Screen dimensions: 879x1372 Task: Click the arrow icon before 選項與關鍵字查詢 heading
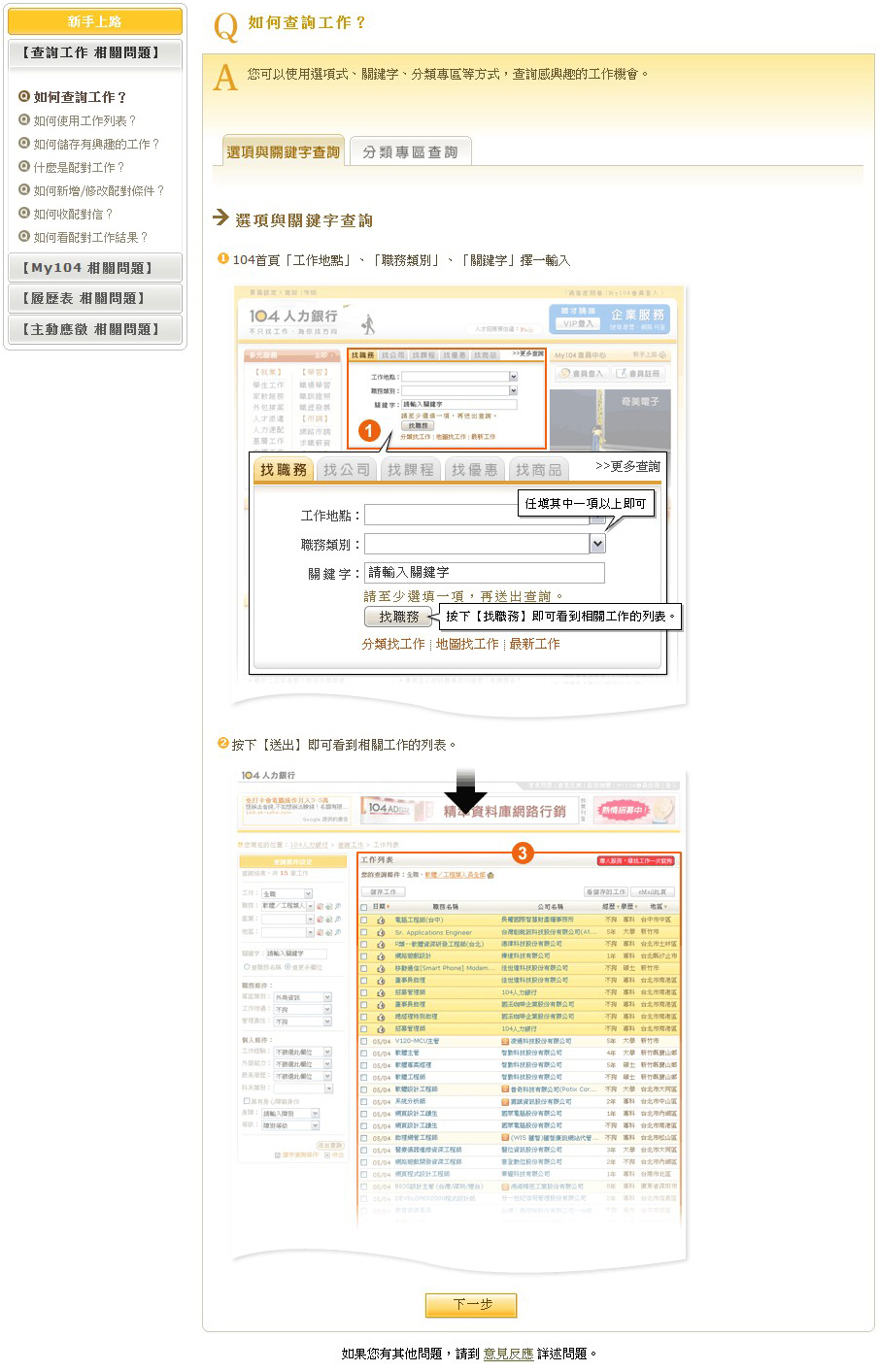pyautogui.click(x=220, y=218)
